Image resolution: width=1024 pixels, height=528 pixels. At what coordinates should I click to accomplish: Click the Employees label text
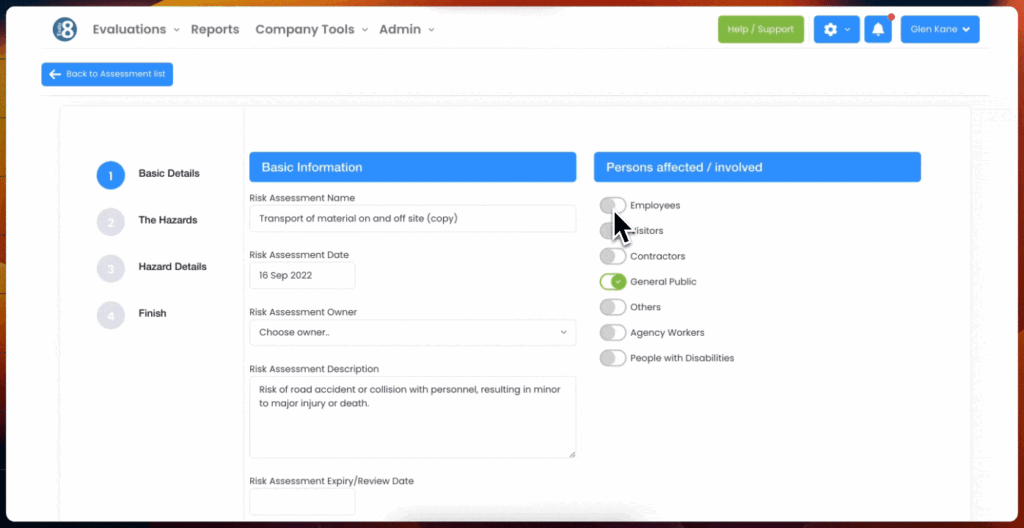pos(655,205)
